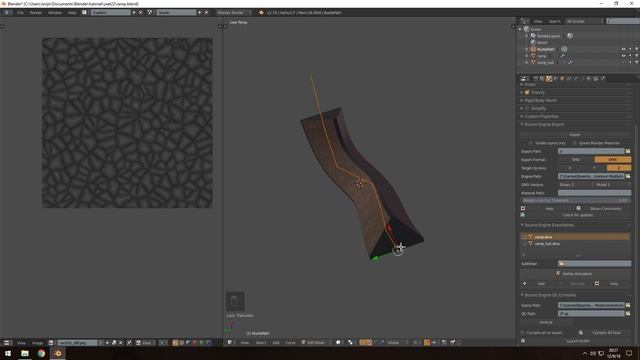Open the Render menu
Image resolution: width=640 pixels, height=360 pixels.
tap(36, 13)
